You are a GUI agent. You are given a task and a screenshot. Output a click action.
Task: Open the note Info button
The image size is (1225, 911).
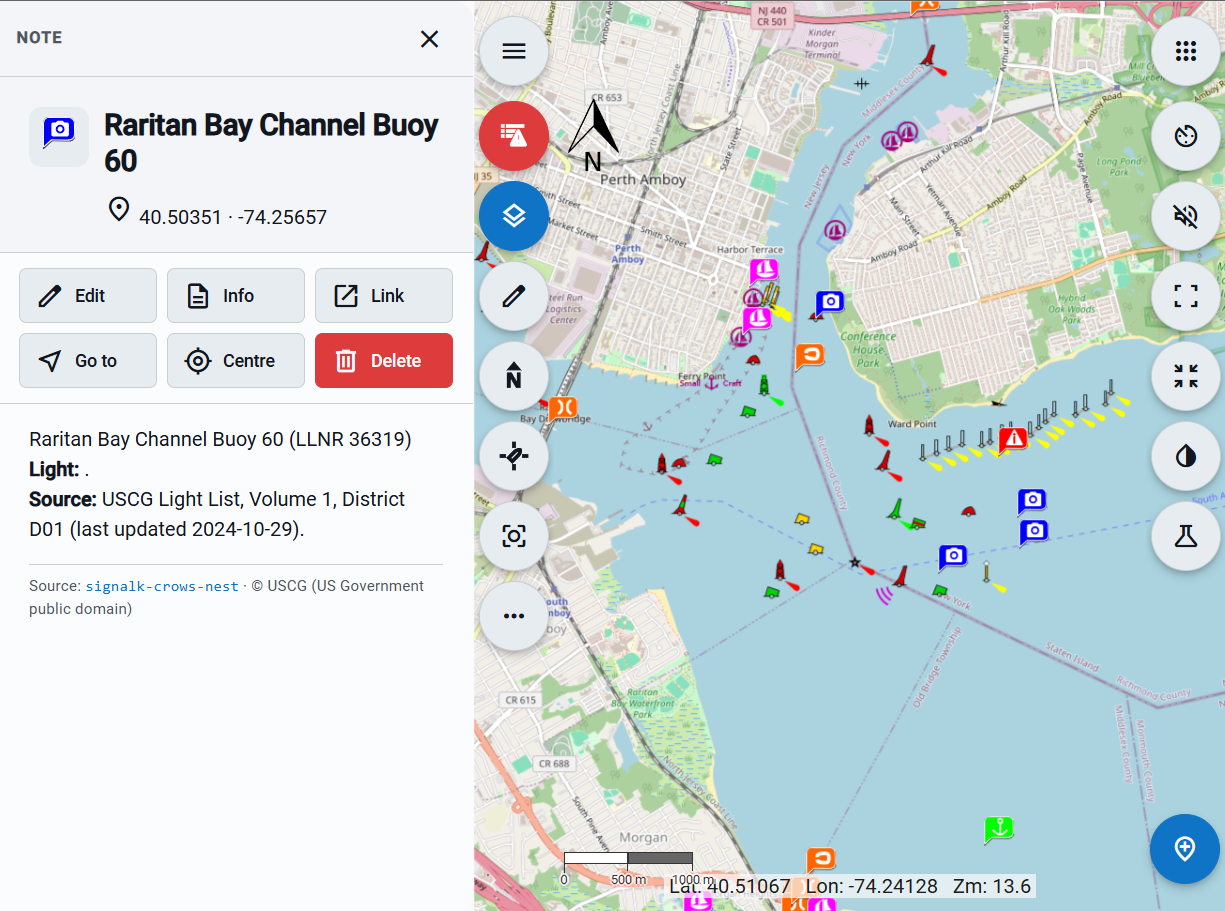(x=236, y=296)
